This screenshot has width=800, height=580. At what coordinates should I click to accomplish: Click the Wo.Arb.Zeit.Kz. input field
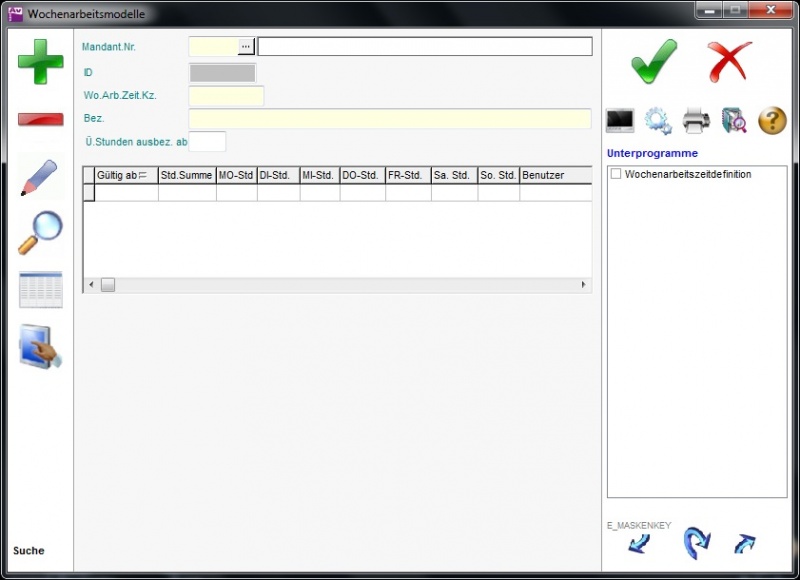click(x=226, y=95)
